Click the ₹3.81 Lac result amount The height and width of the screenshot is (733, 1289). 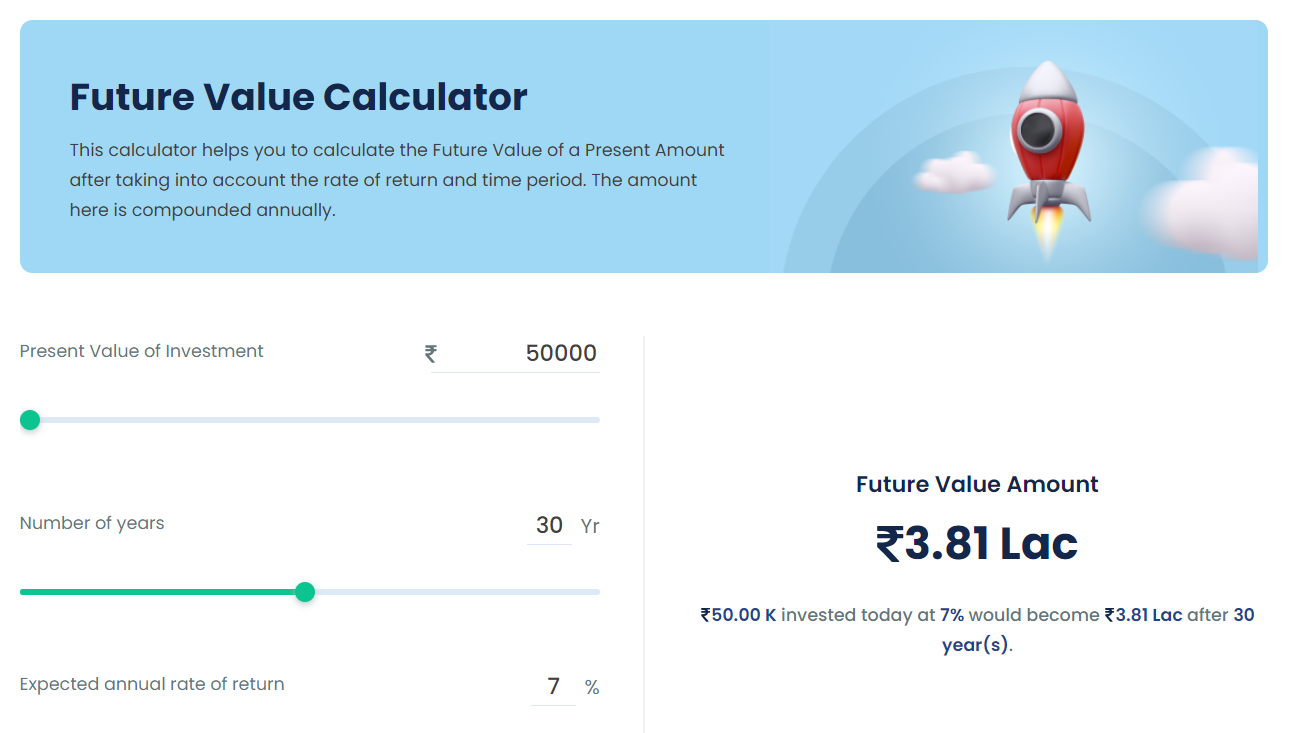(x=977, y=543)
